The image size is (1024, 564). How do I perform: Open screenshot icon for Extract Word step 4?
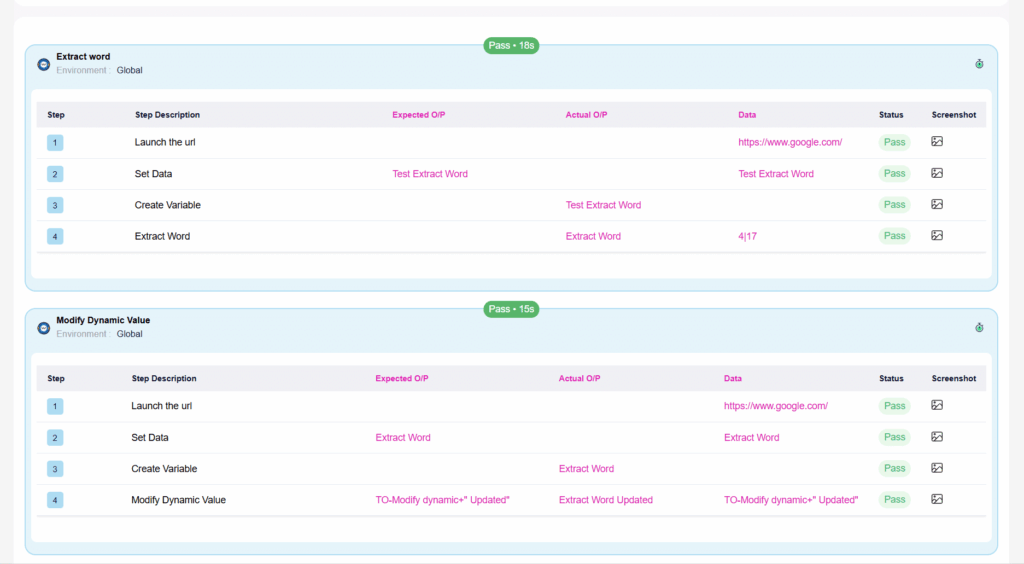pos(937,236)
